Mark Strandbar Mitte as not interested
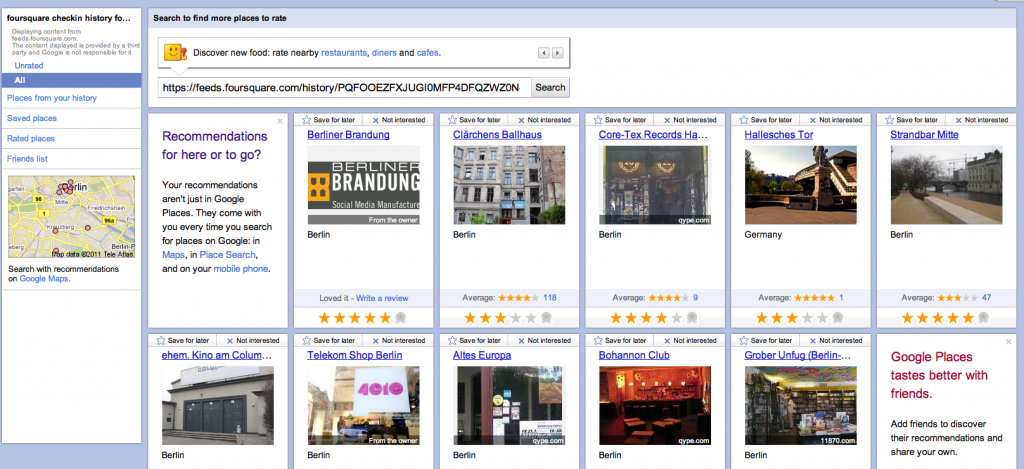 [x=981, y=120]
